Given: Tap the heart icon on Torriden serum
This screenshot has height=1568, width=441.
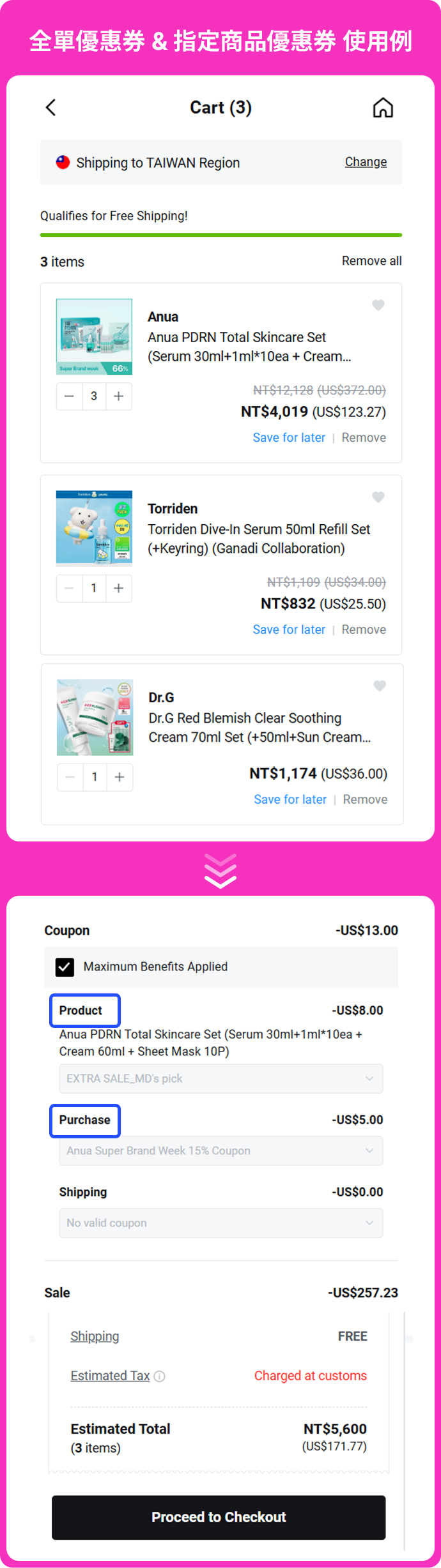Looking at the screenshot, I should click(378, 497).
